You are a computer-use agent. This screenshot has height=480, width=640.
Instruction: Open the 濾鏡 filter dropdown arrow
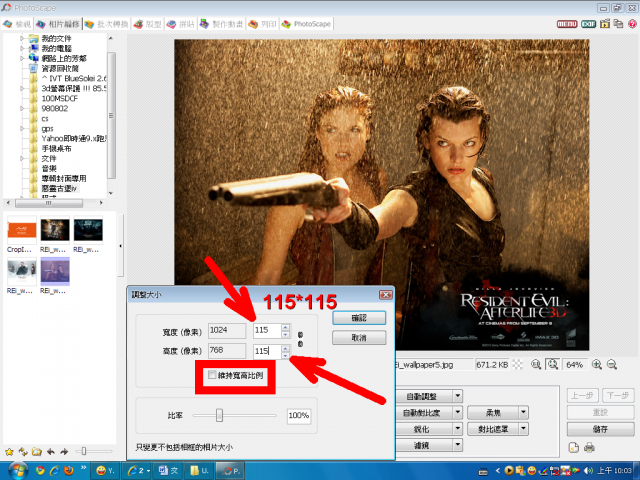458,445
